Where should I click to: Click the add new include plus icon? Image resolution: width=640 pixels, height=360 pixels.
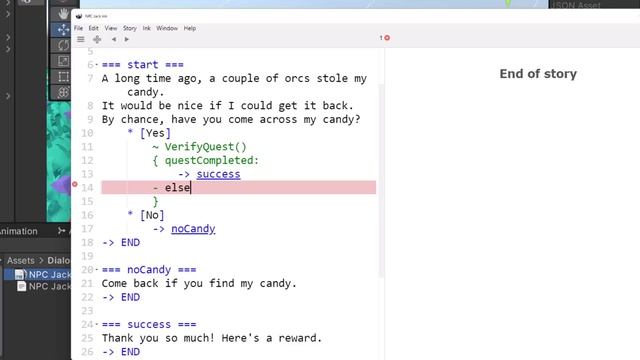coord(97,39)
